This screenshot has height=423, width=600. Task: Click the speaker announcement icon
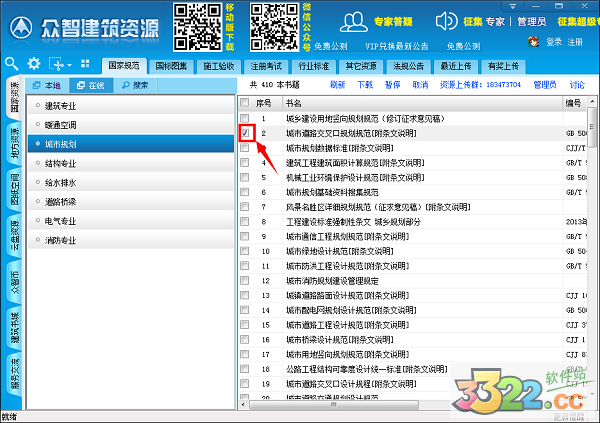pos(446,21)
